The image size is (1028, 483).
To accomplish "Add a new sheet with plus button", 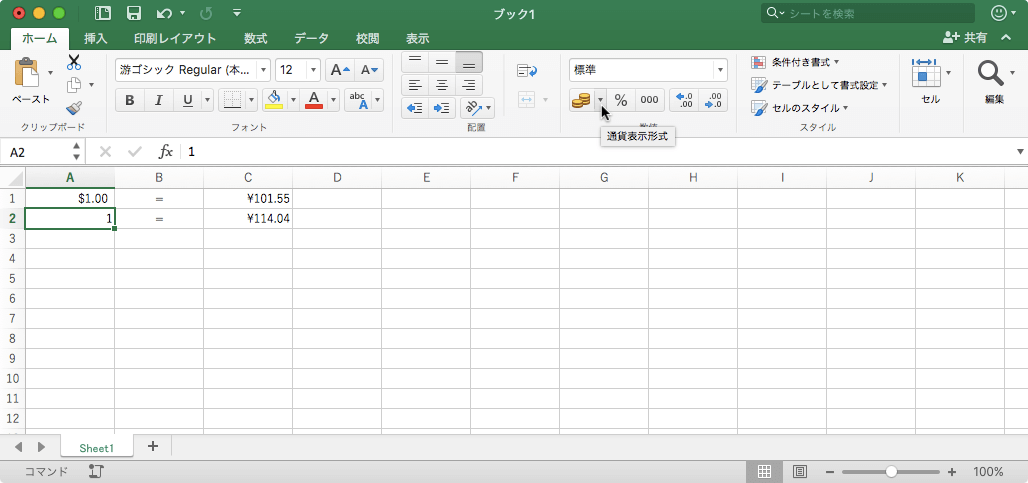I will click(153, 446).
